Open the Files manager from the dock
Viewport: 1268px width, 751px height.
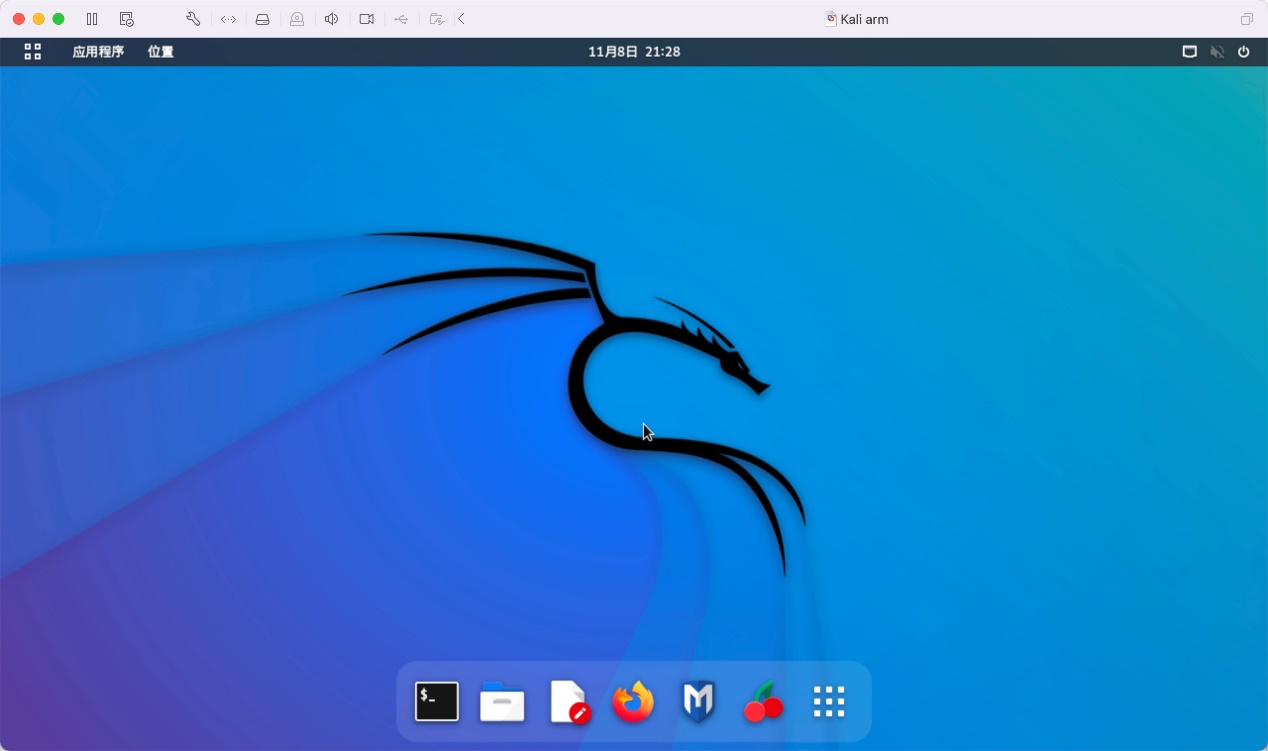click(502, 701)
